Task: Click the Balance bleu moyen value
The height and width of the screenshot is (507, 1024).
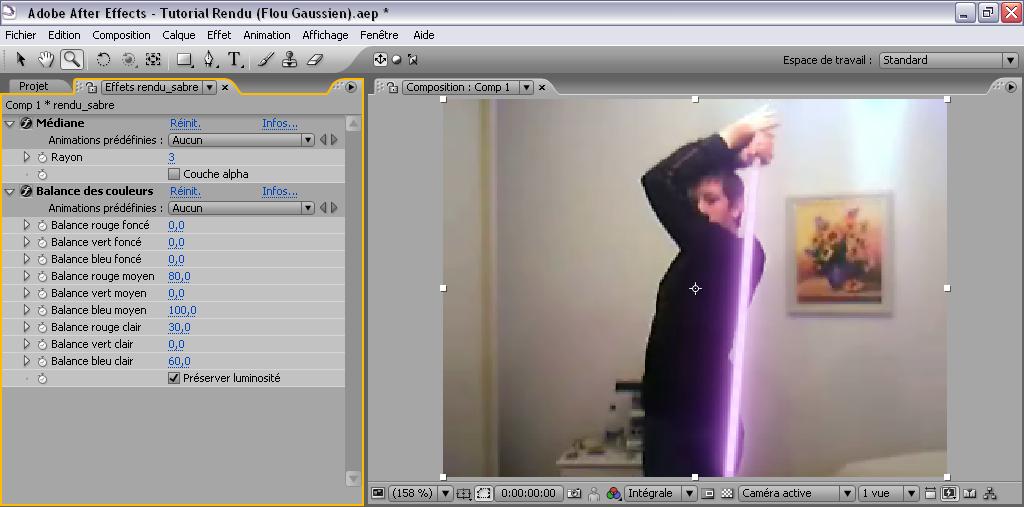Action: (x=182, y=310)
